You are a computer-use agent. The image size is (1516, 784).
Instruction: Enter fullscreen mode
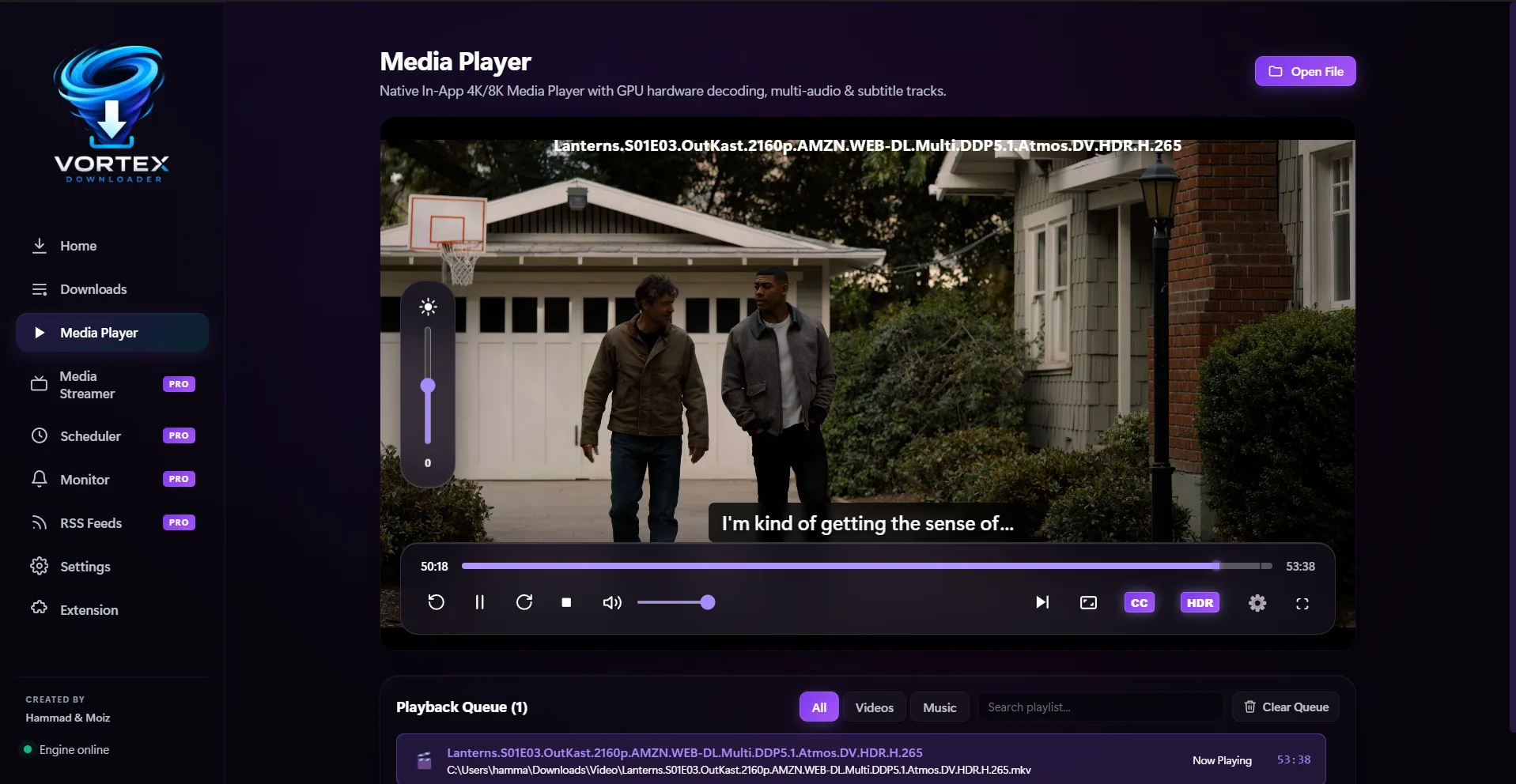point(1302,603)
